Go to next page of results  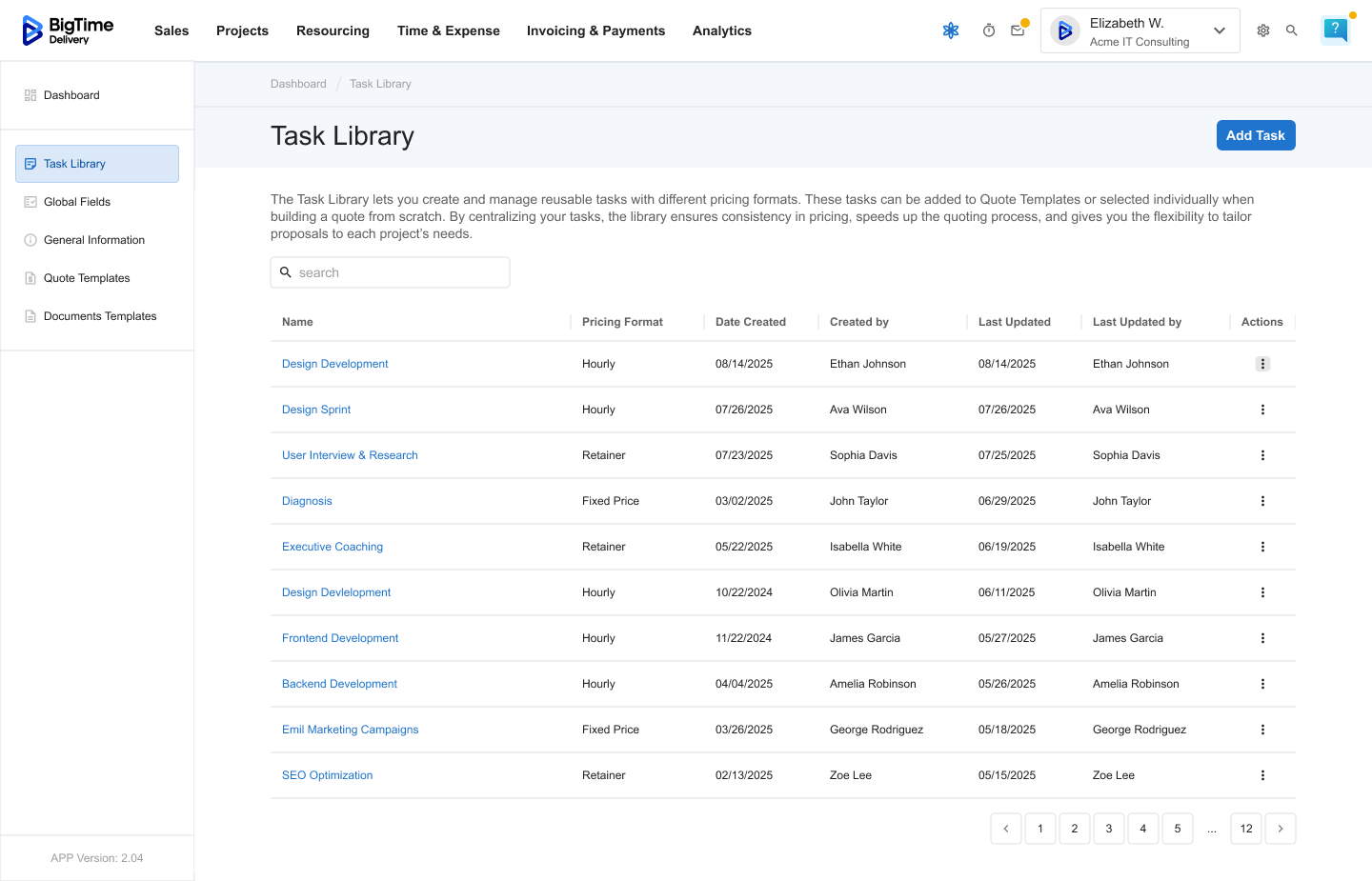click(1281, 829)
